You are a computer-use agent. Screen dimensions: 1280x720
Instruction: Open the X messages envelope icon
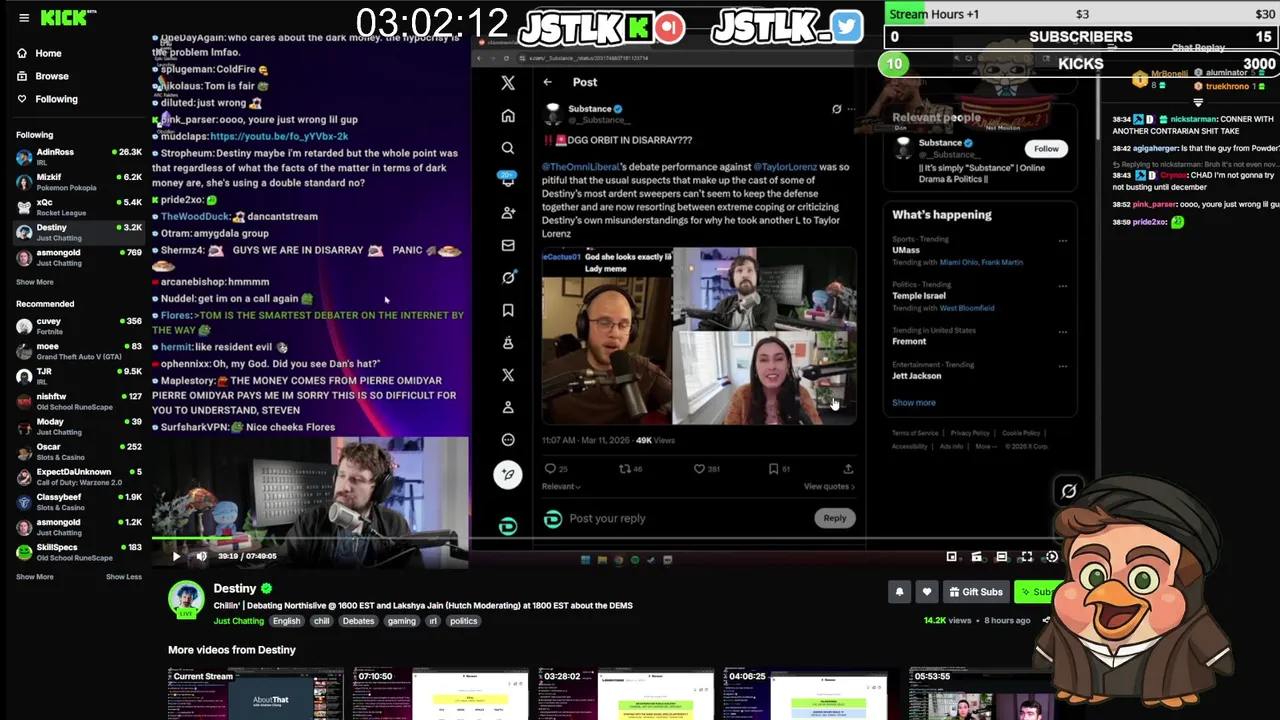click(508, 245)
